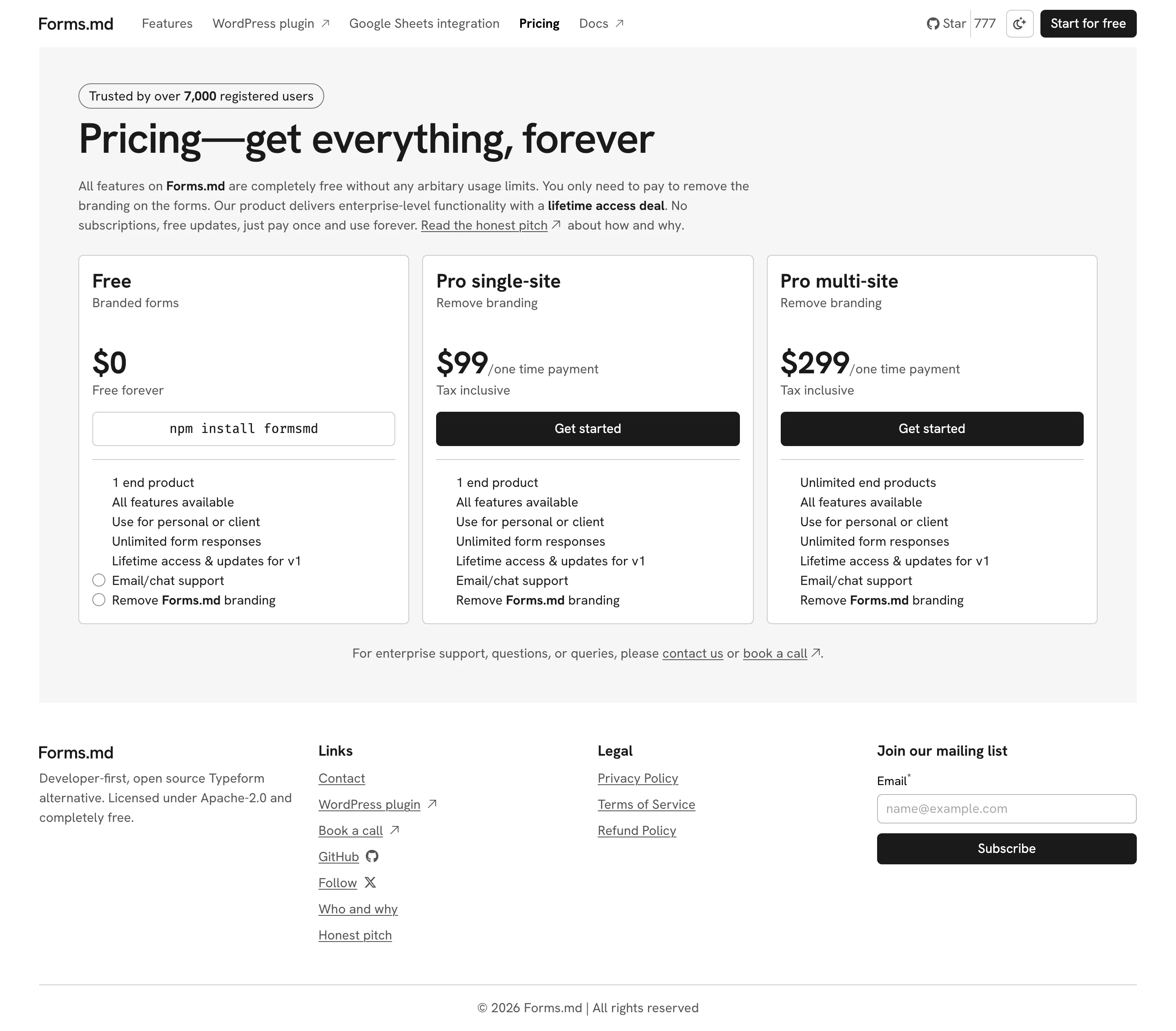1176x1031 pixels.
Task: Click the GitHub Star icon in header
Action: (x=933, y=24)
